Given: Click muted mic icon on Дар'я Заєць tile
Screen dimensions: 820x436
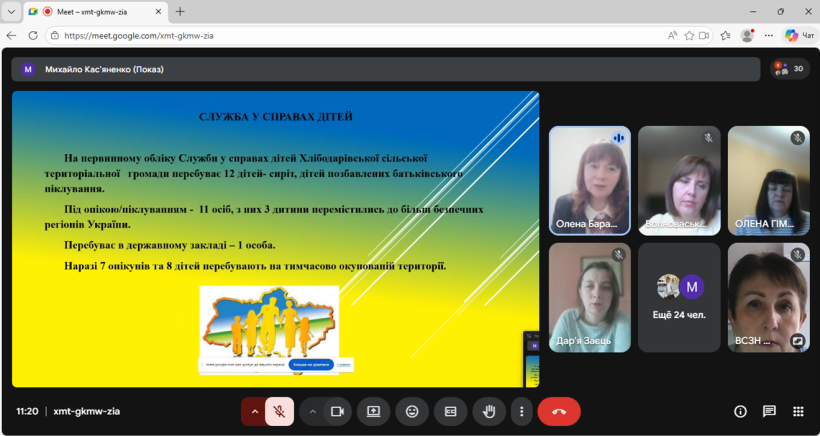Looking at the screenshot, I should click(619, 255).
